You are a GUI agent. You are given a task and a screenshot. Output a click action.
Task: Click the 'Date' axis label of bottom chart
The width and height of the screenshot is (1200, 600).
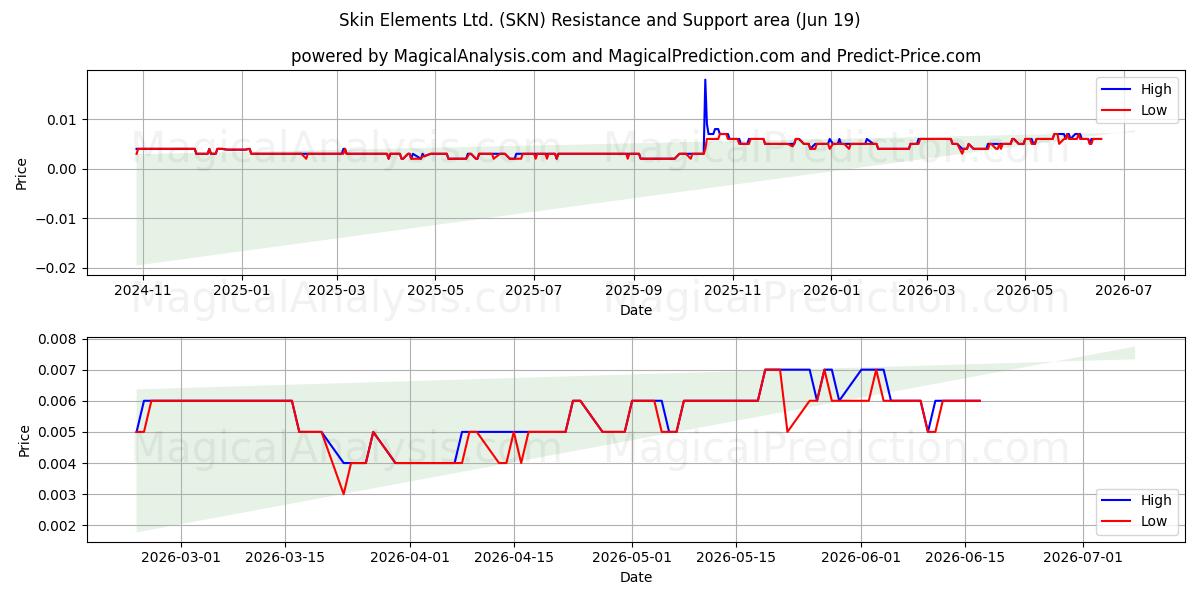pos(636,577)
